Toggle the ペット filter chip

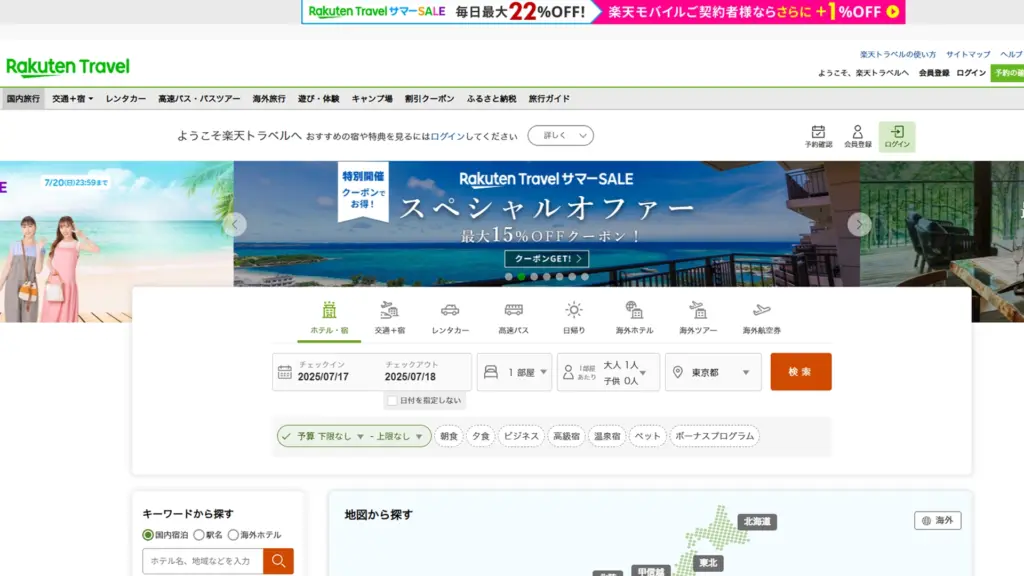pyautogui.click(x=647, y=436)
